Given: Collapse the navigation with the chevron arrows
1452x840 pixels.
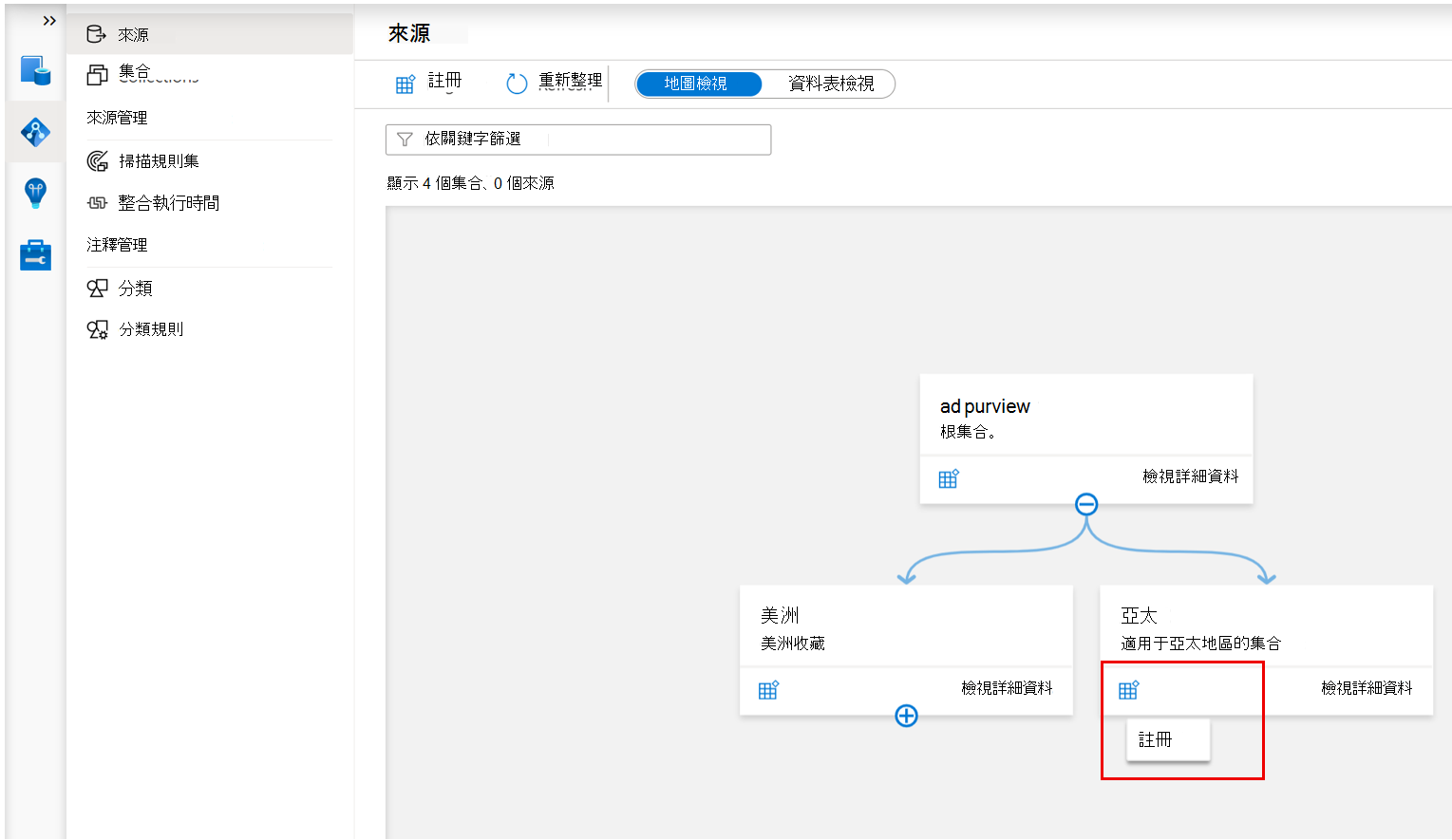Looking at the screenshot, I should [x=48, y=20].
